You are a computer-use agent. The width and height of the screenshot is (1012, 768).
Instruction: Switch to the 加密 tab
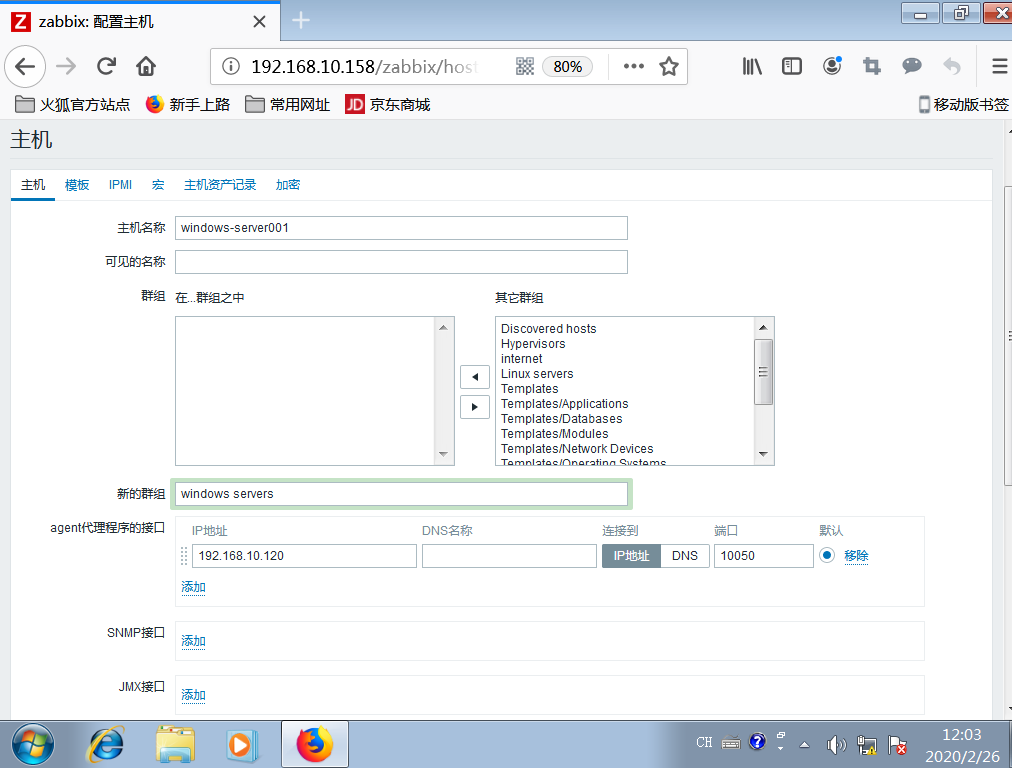[x=288, y=185]
